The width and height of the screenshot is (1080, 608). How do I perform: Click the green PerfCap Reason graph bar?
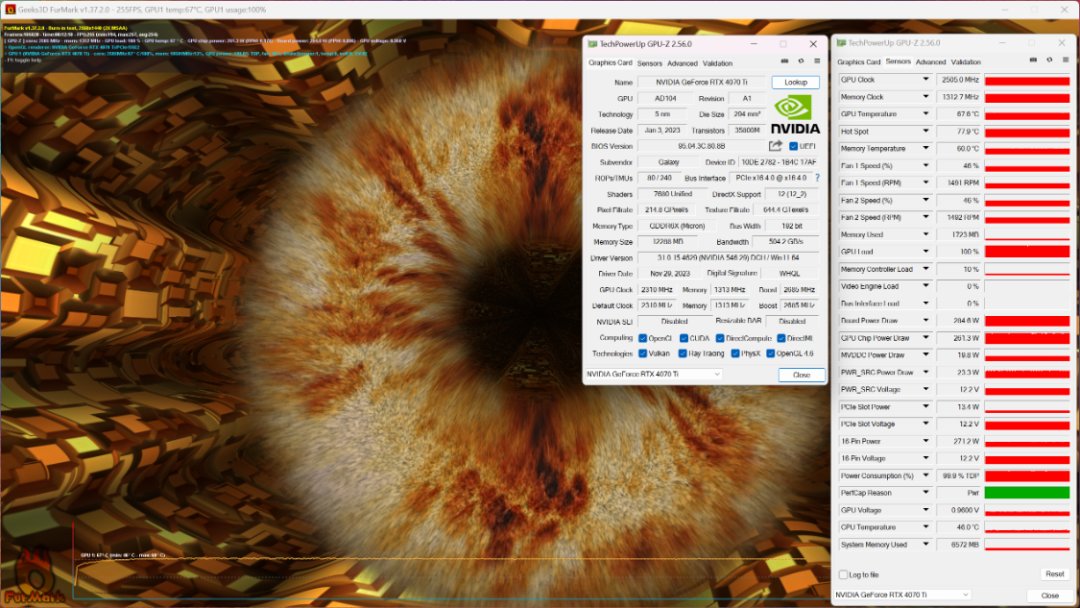pos(1027,493)
